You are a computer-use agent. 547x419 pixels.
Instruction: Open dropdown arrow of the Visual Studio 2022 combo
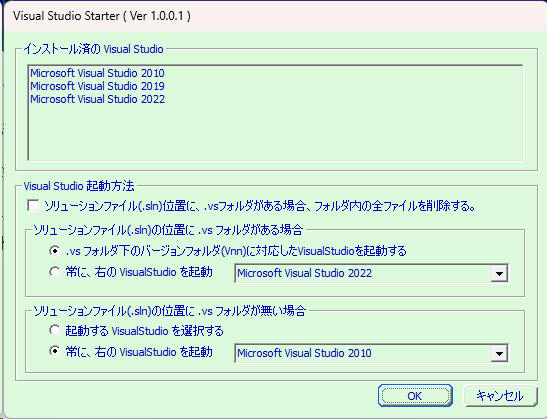click(x=499, y=273)
